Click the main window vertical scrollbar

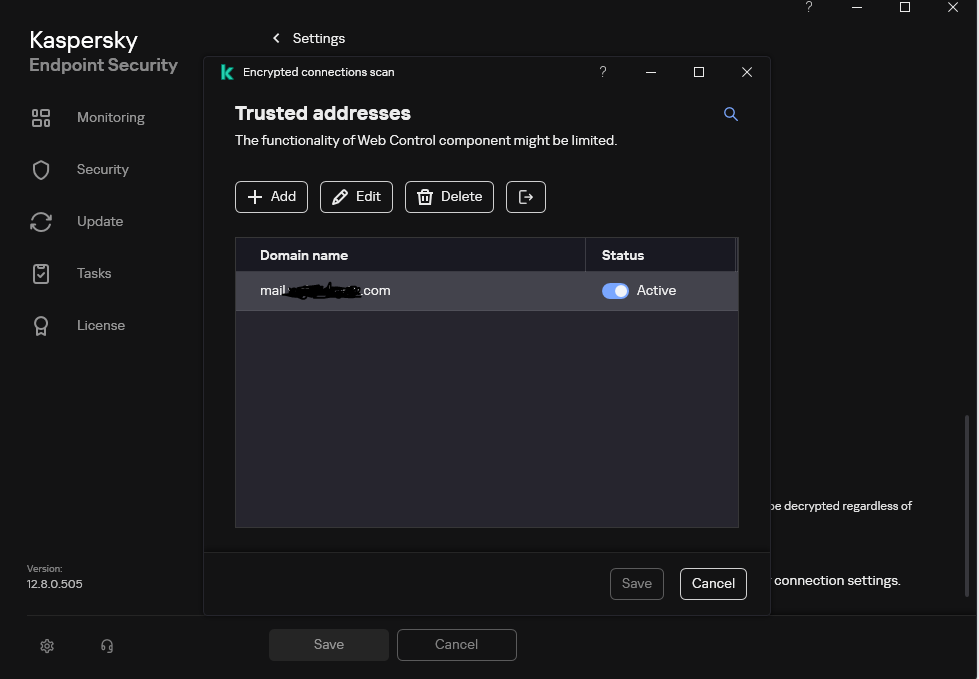(x=967, y=506)
